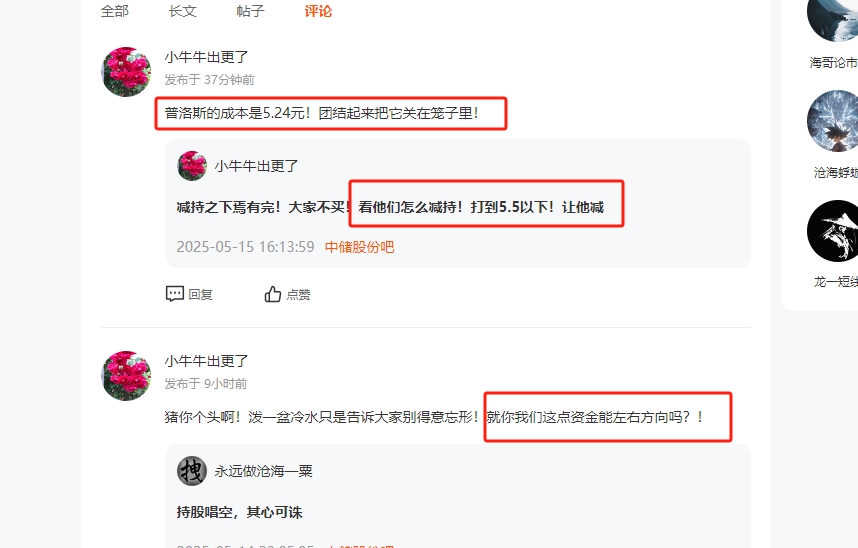
Task: Open the black swordsman avatar for 龙一
Action: tap(832, 231)
